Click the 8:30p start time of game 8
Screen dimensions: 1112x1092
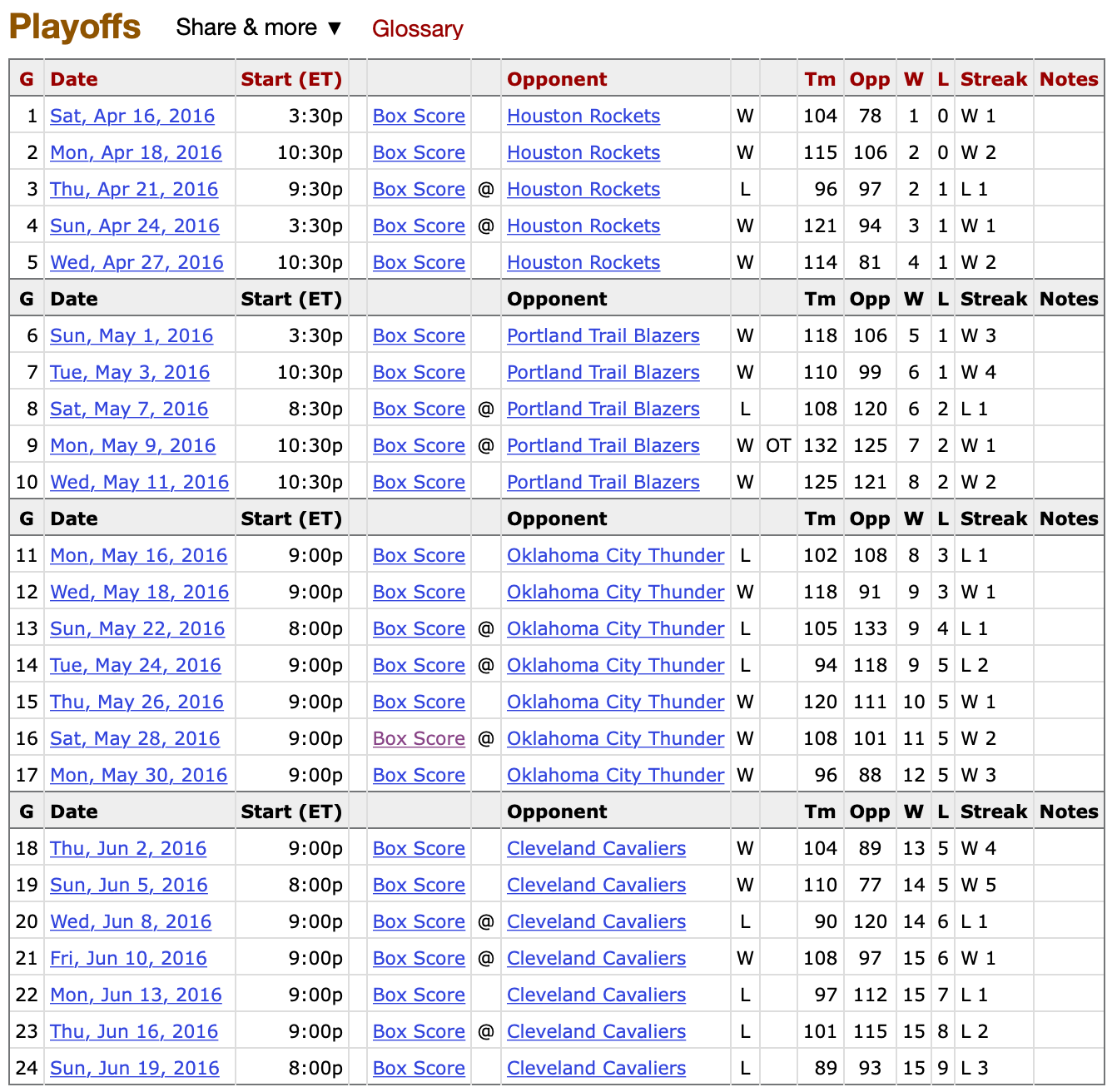(x=315, y=409)
